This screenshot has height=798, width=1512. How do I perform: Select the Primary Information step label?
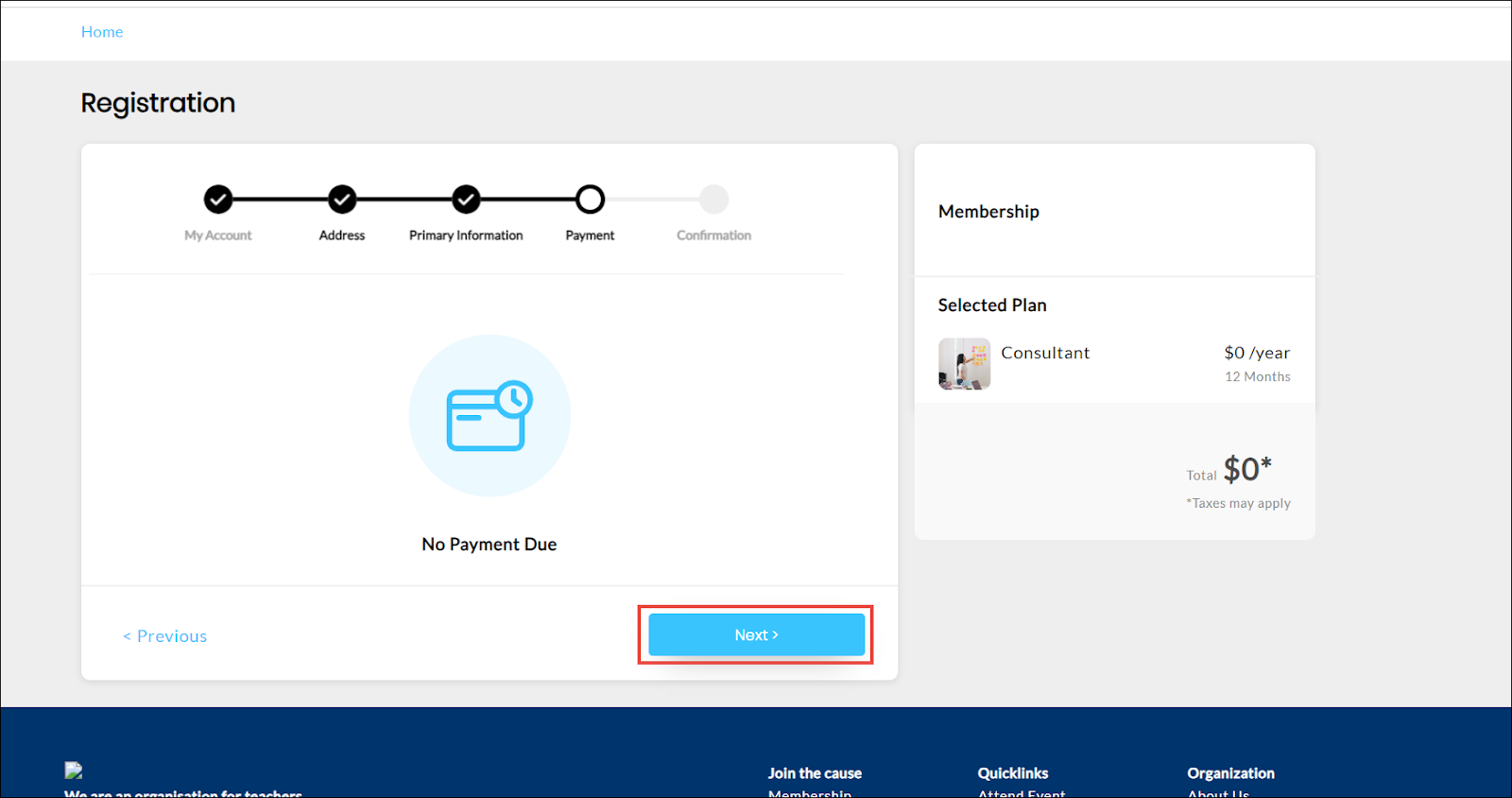466,235
